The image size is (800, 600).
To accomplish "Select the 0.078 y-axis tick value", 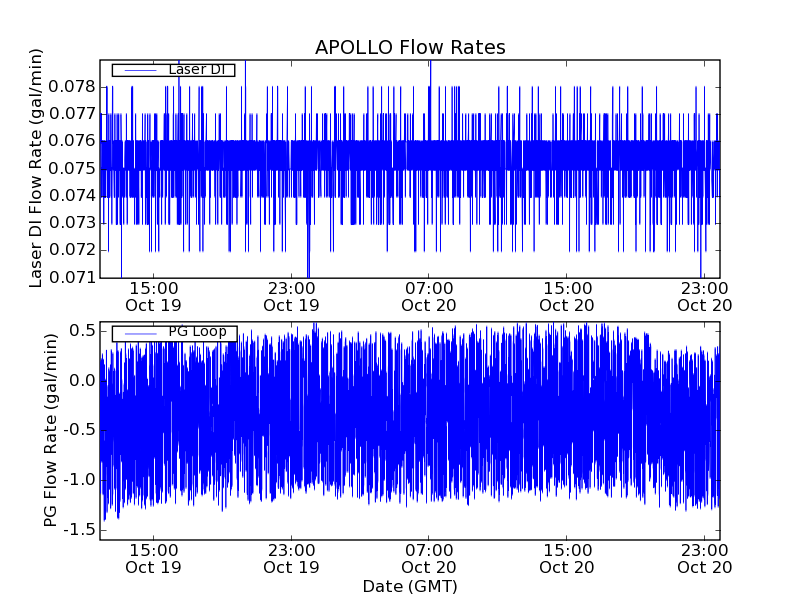I will pos(72,87).
